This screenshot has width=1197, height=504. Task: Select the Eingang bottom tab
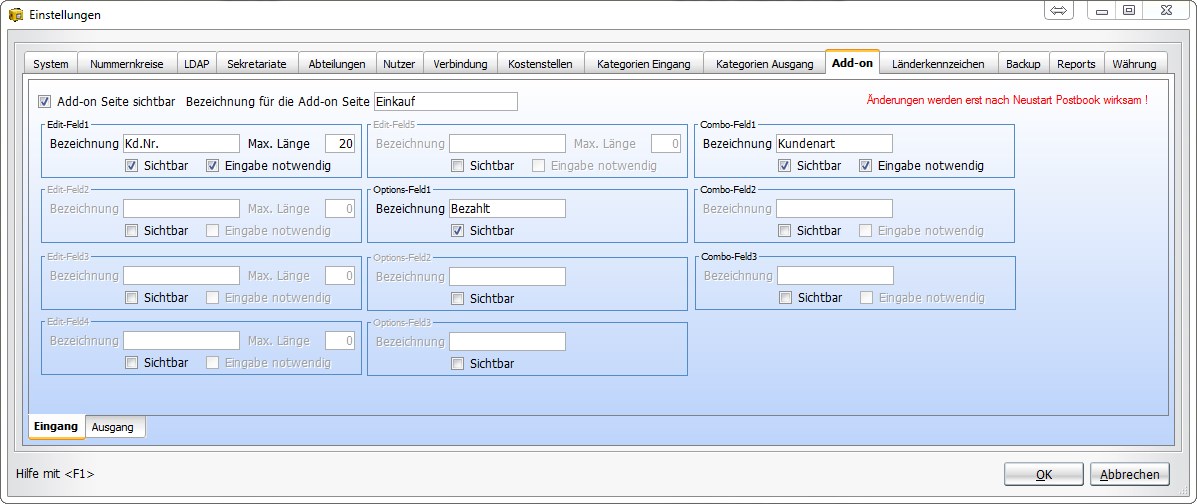(56, 427)
